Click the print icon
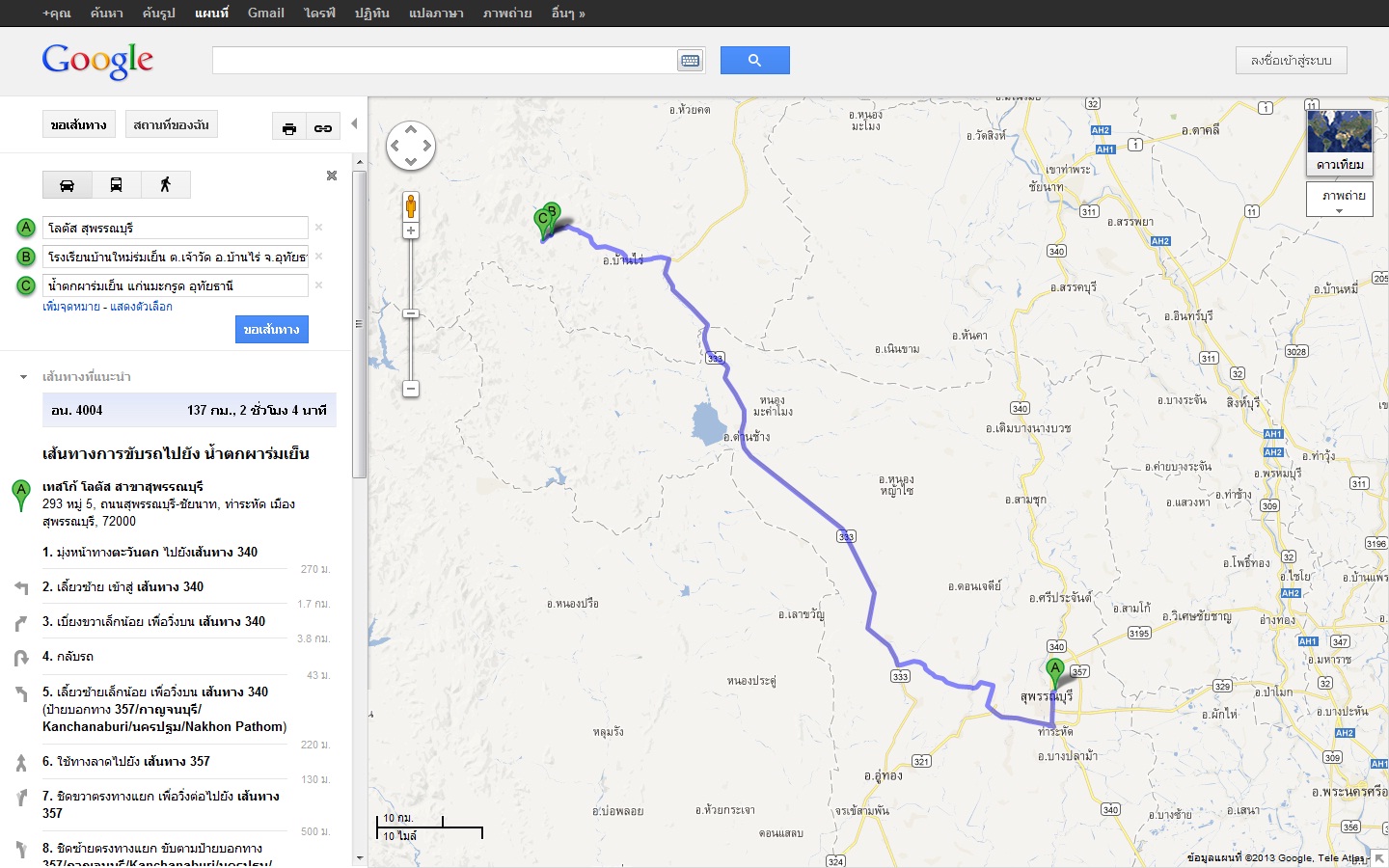 (x=289, y=128)
